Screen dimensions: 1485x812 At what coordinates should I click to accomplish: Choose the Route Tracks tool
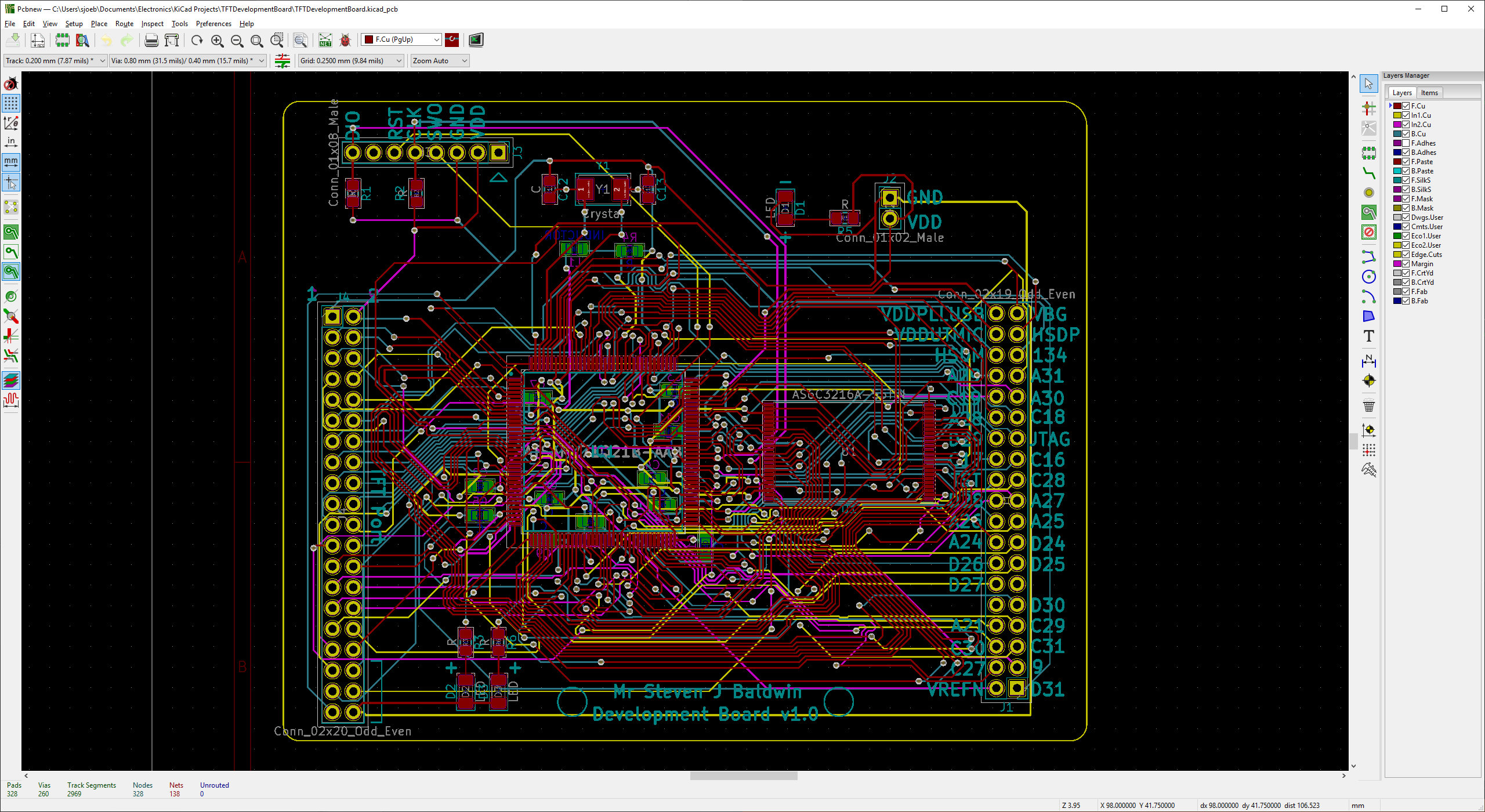[1368, 173]
